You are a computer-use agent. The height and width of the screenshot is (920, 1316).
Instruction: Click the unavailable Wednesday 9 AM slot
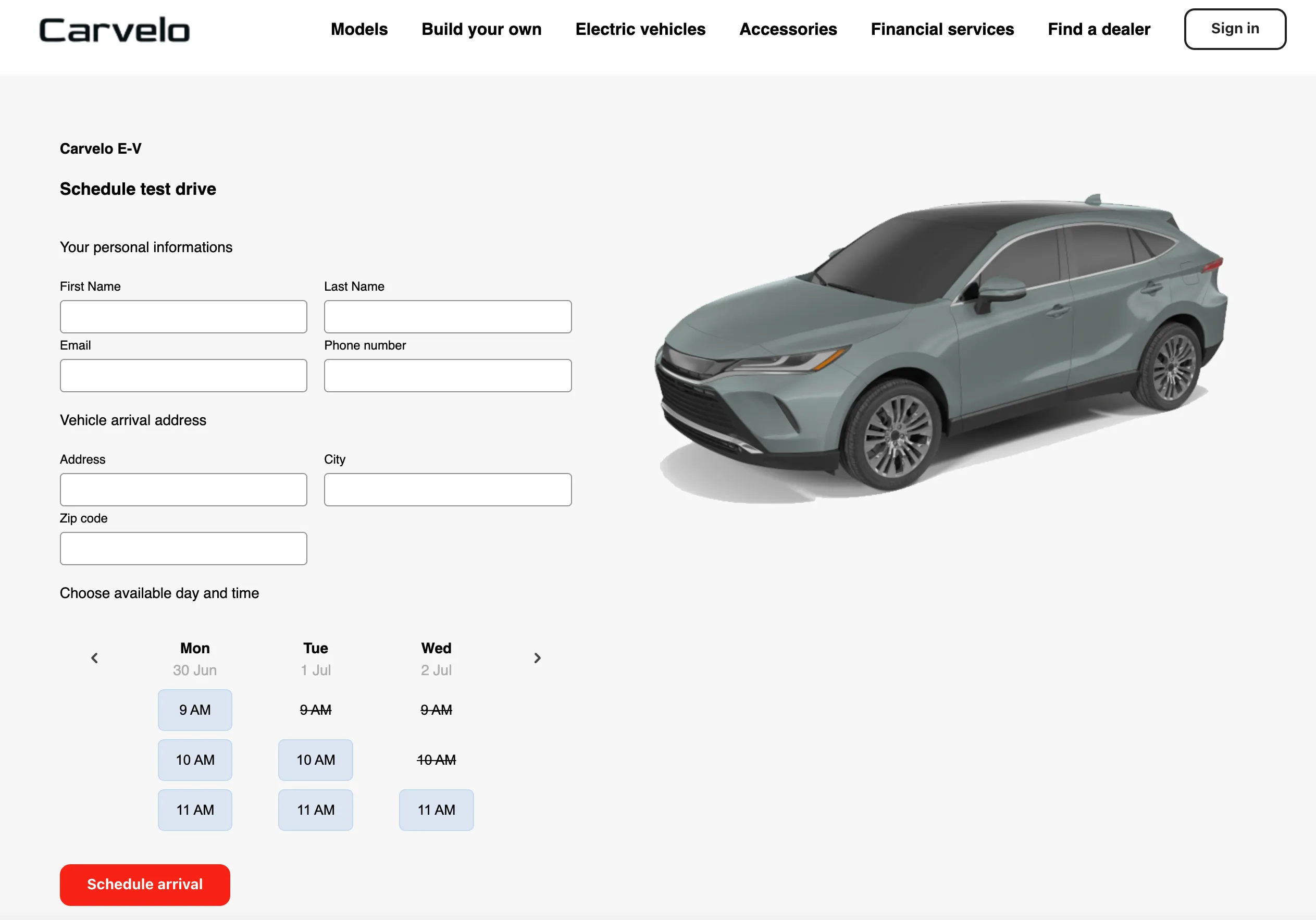(x=436, y=710)
